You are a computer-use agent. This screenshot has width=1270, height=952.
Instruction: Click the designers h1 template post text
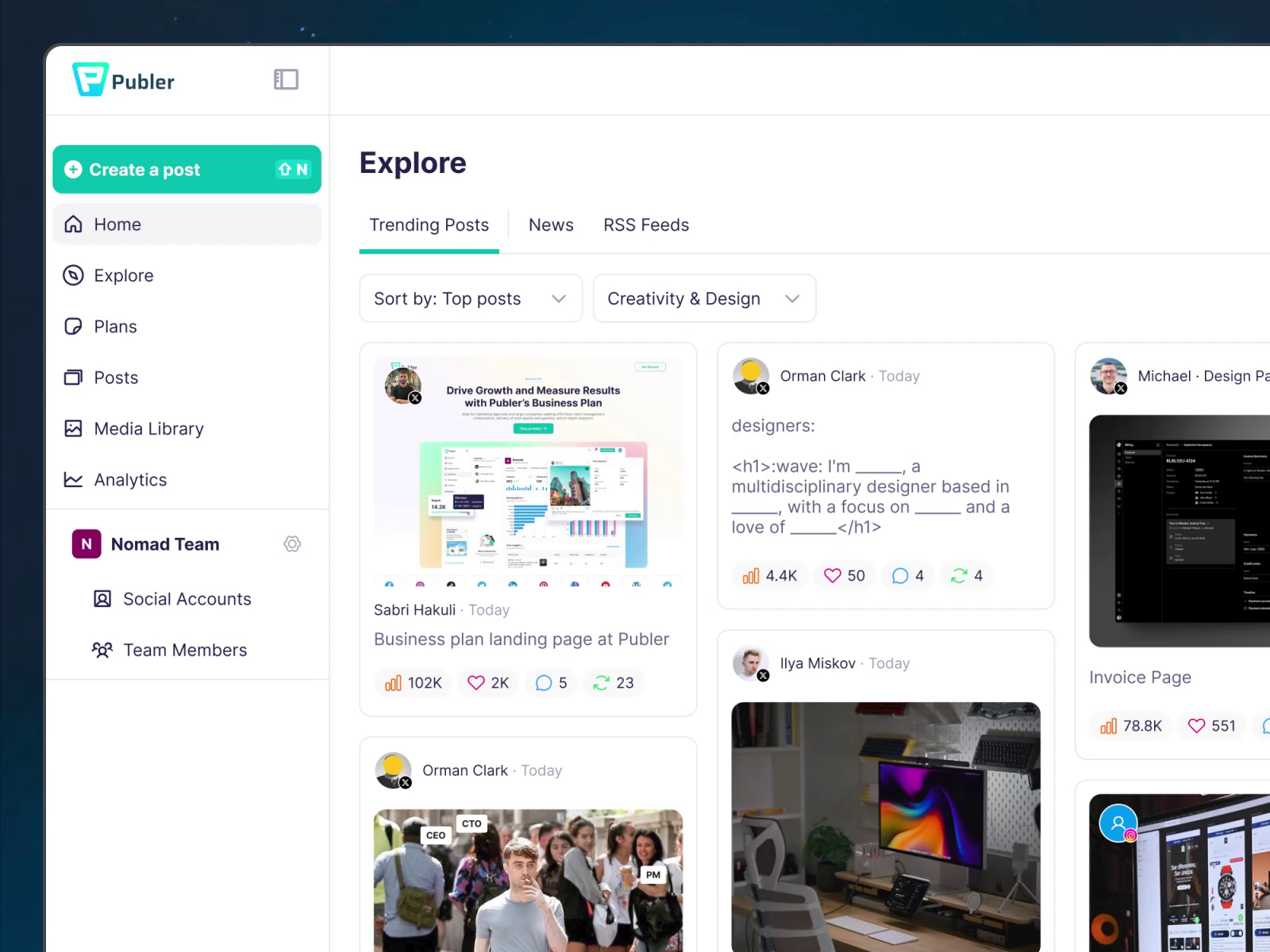[x=871, y=477]
